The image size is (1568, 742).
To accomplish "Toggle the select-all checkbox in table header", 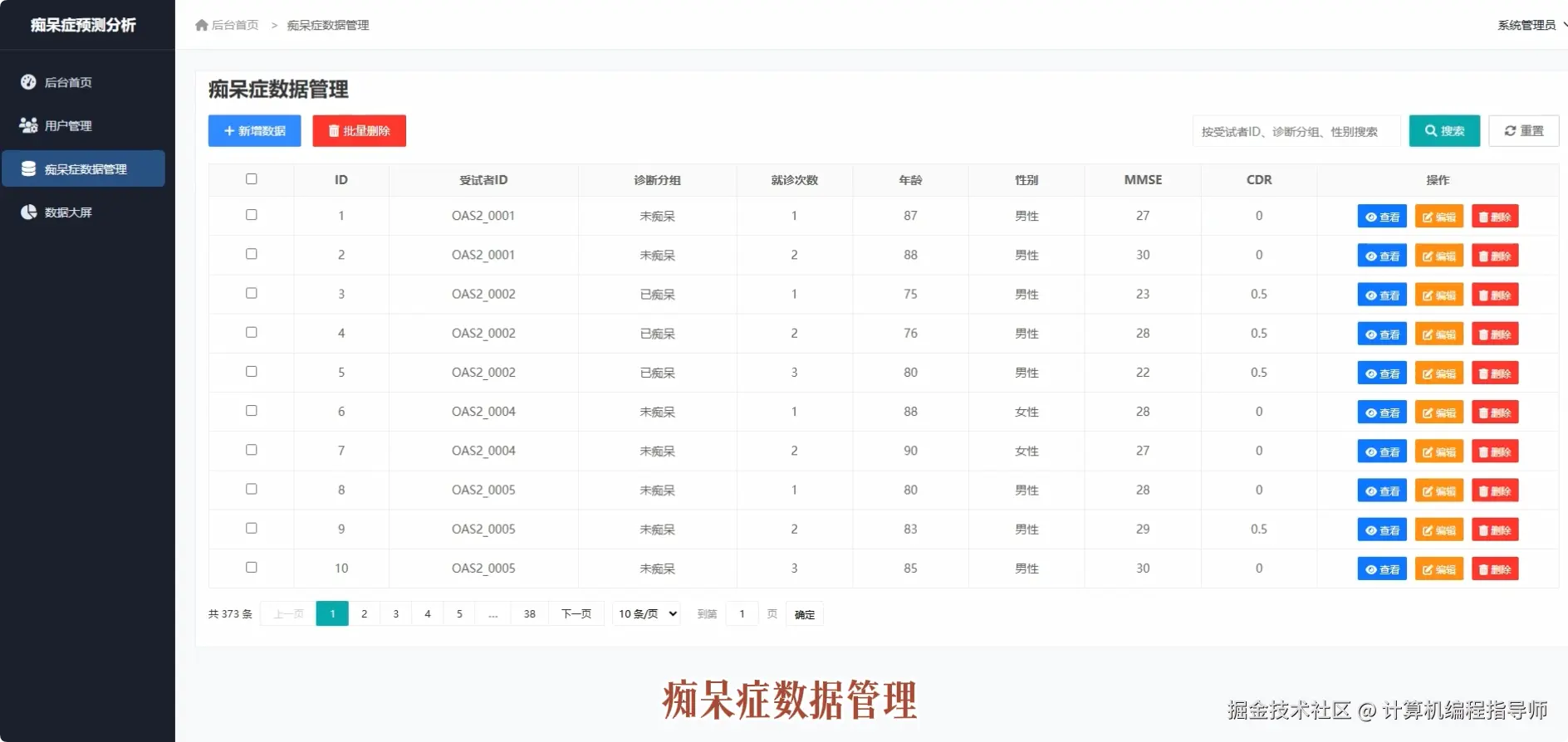I will [252, 178].
